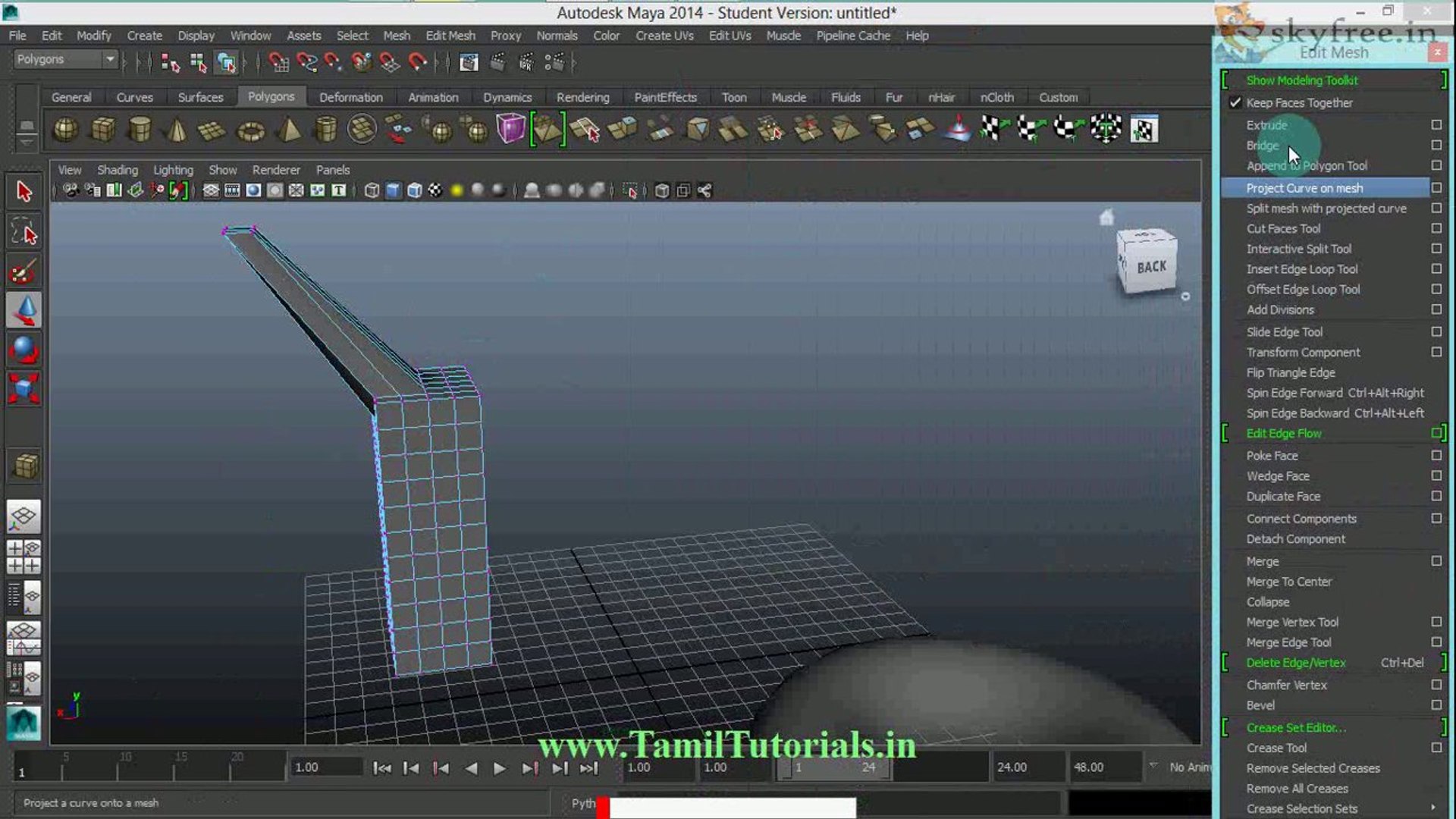Click the selection arrow tool
The image size is (1456, 819).
[24, 191]
